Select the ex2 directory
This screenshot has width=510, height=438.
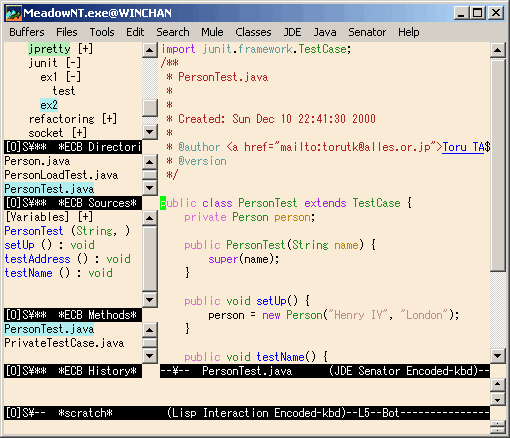(49, 105)
